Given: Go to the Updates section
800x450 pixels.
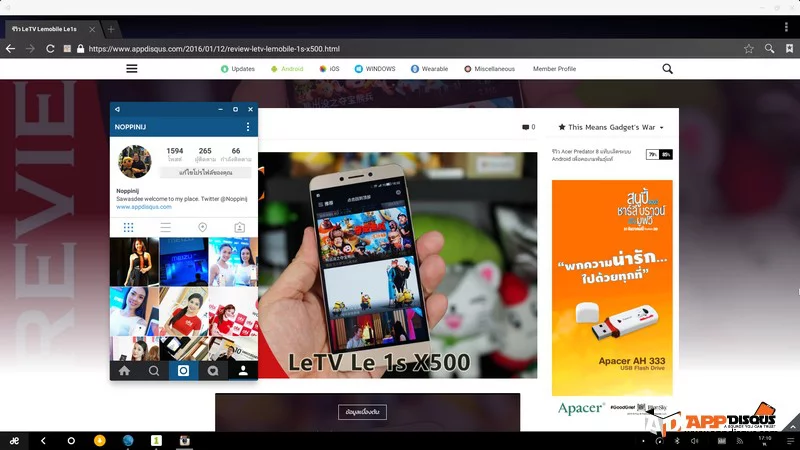Looking at the screenshot, I should coord(238,69).
